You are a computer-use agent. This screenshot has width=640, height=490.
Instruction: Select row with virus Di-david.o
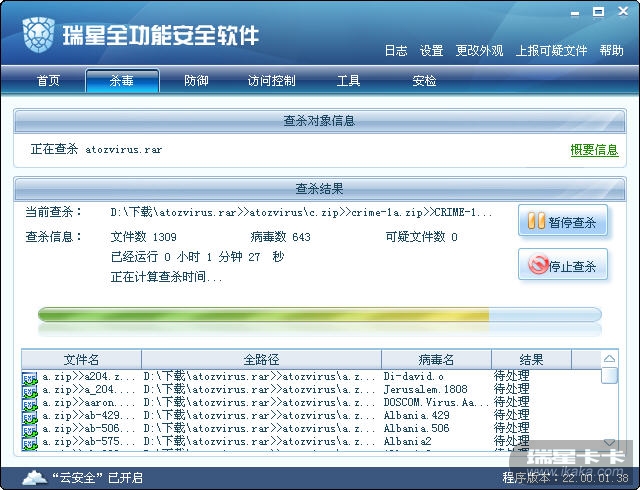[311, 376]
